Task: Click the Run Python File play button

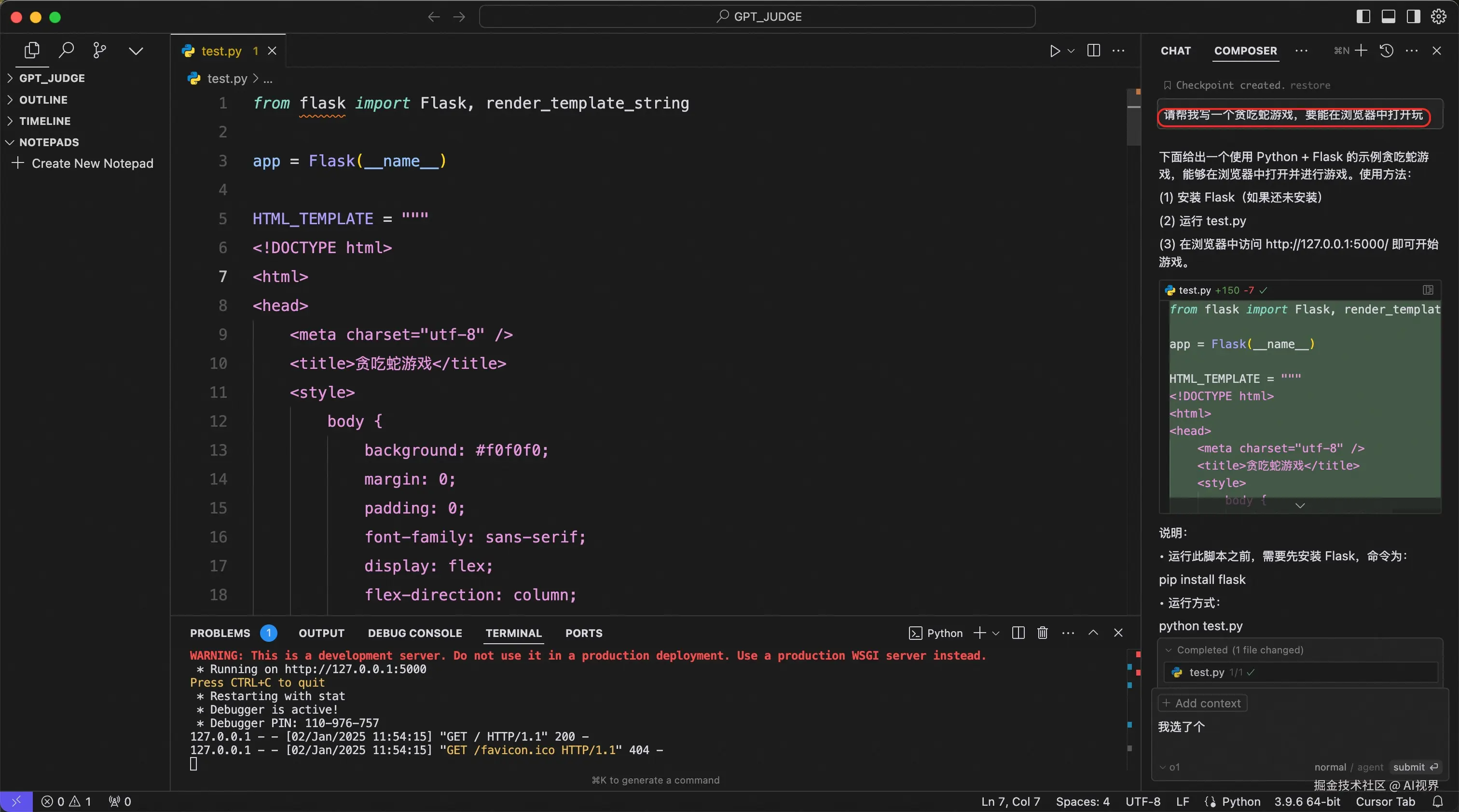Action: pos(1054,51)
